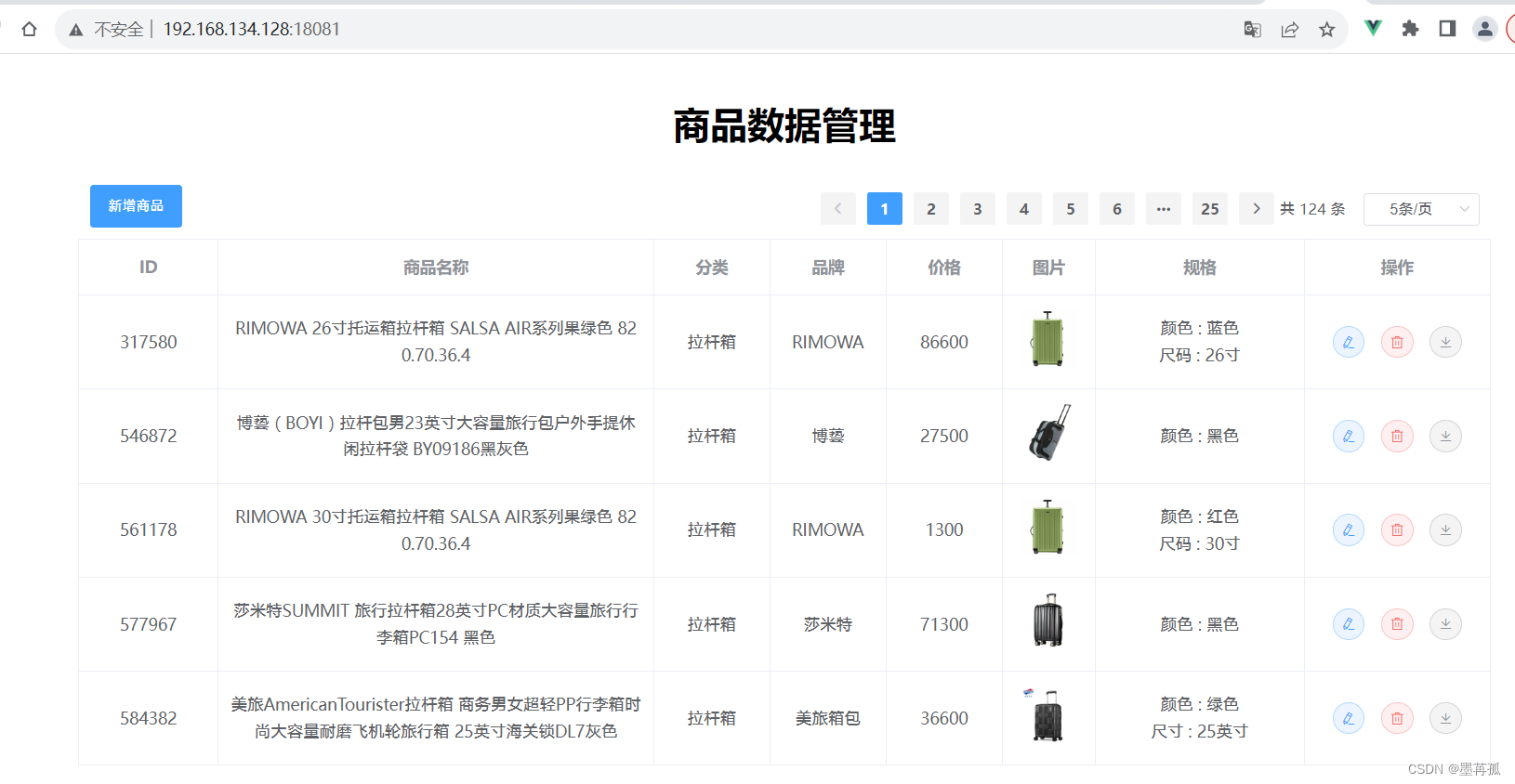Click the share page icon
This screenshot has height=784, width=1515.
click(1289, 29)
